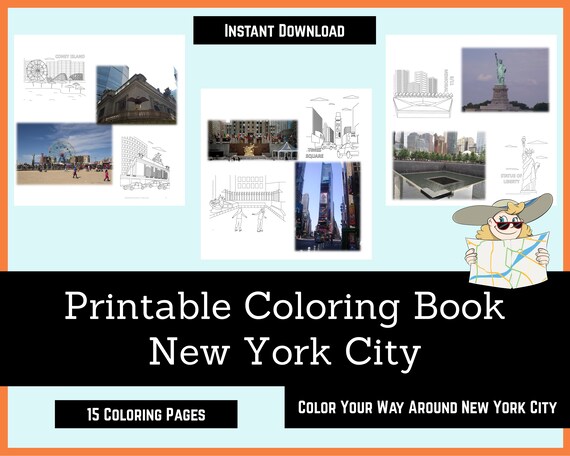
Task: Open the Rockefeller Center photo
Action: pyautogui.click(x=253, y=140)
